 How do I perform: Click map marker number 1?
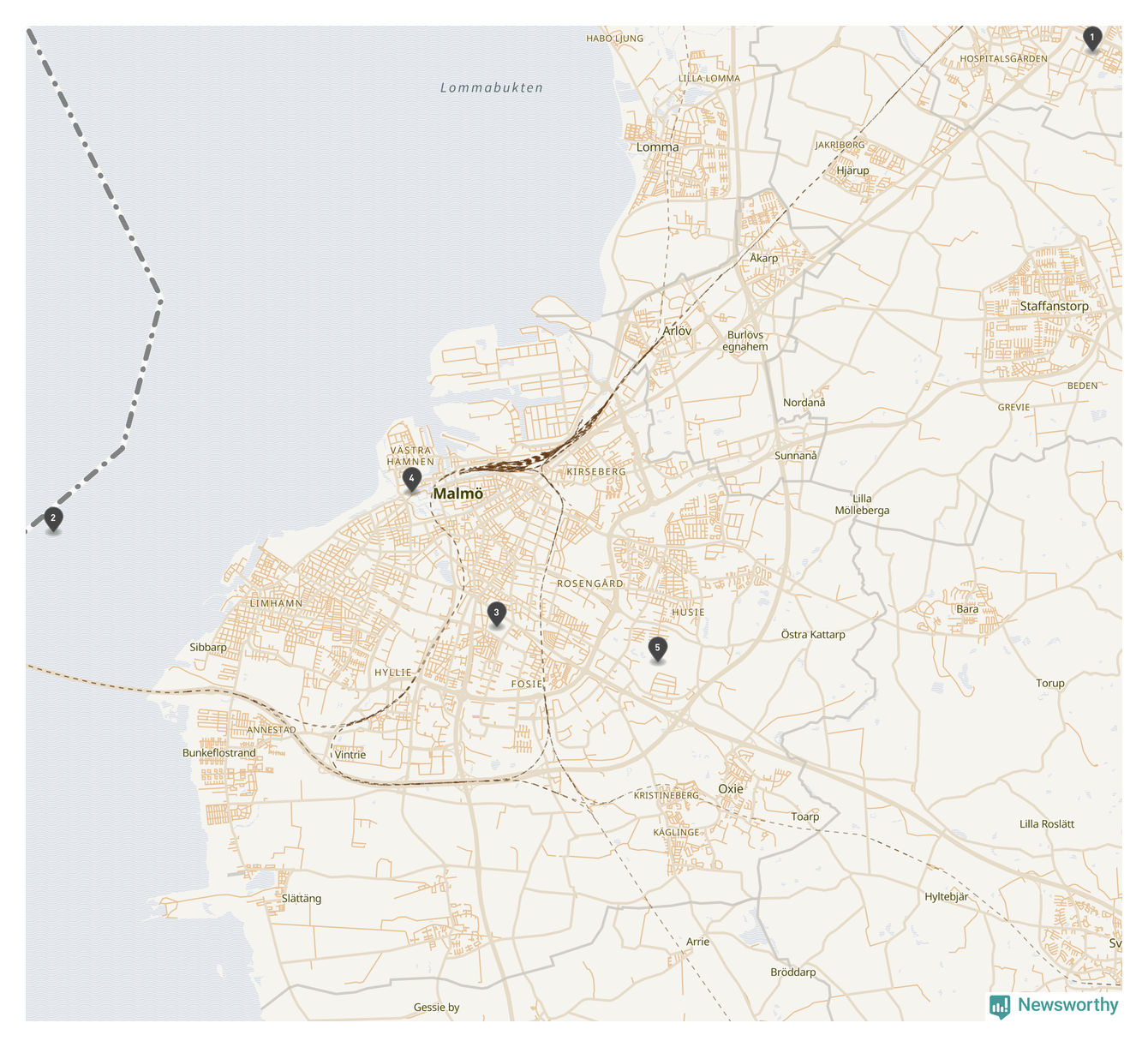pos(1091,39)
